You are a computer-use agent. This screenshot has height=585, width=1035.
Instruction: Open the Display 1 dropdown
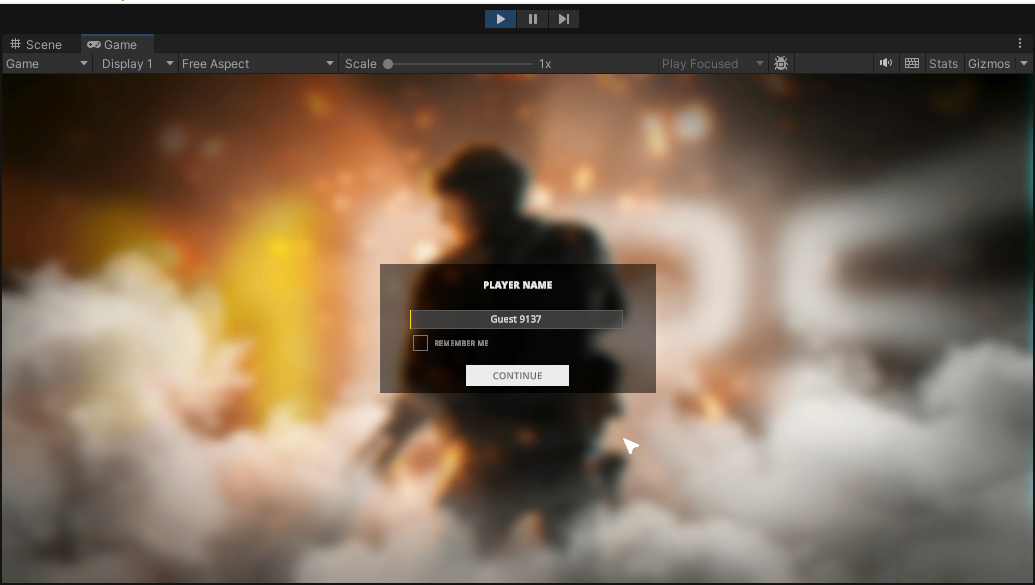137,63
